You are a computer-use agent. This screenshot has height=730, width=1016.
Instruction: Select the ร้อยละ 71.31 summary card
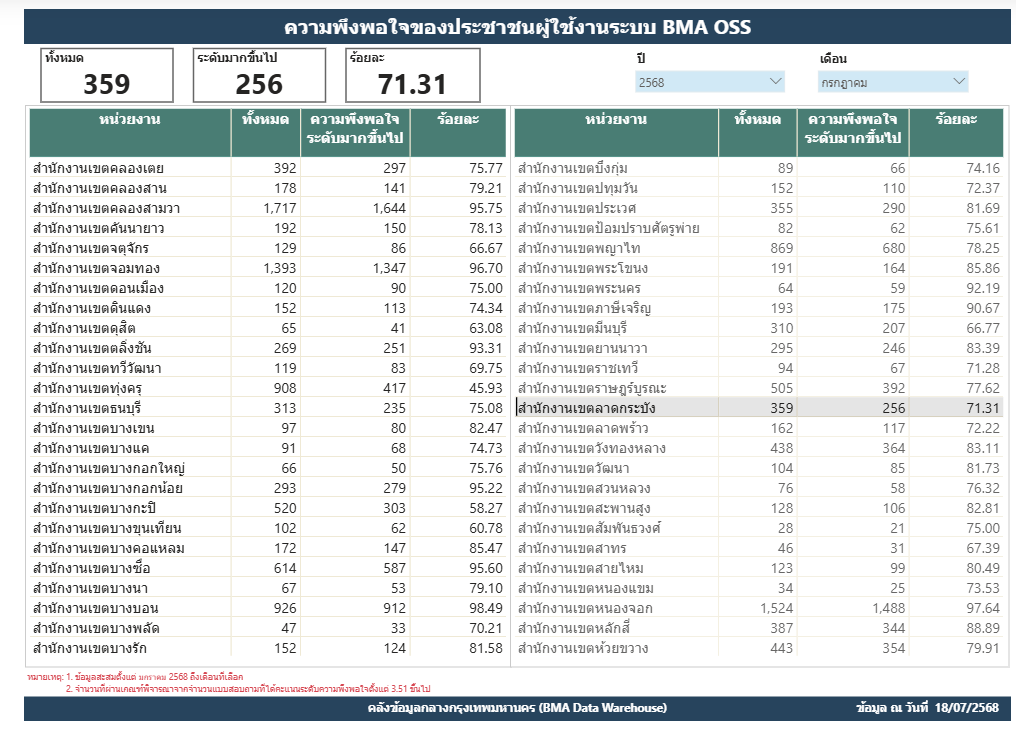(x=413, y=75)
